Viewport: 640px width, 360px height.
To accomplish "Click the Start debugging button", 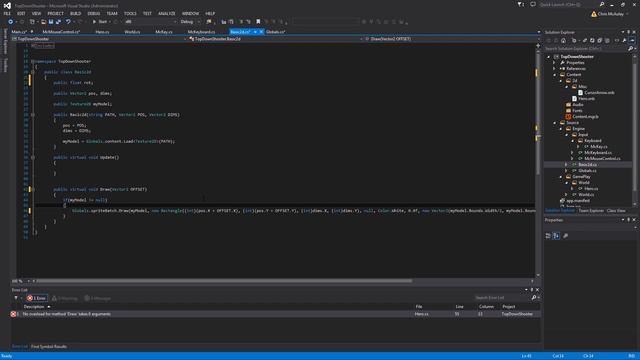I will (100, 22).
